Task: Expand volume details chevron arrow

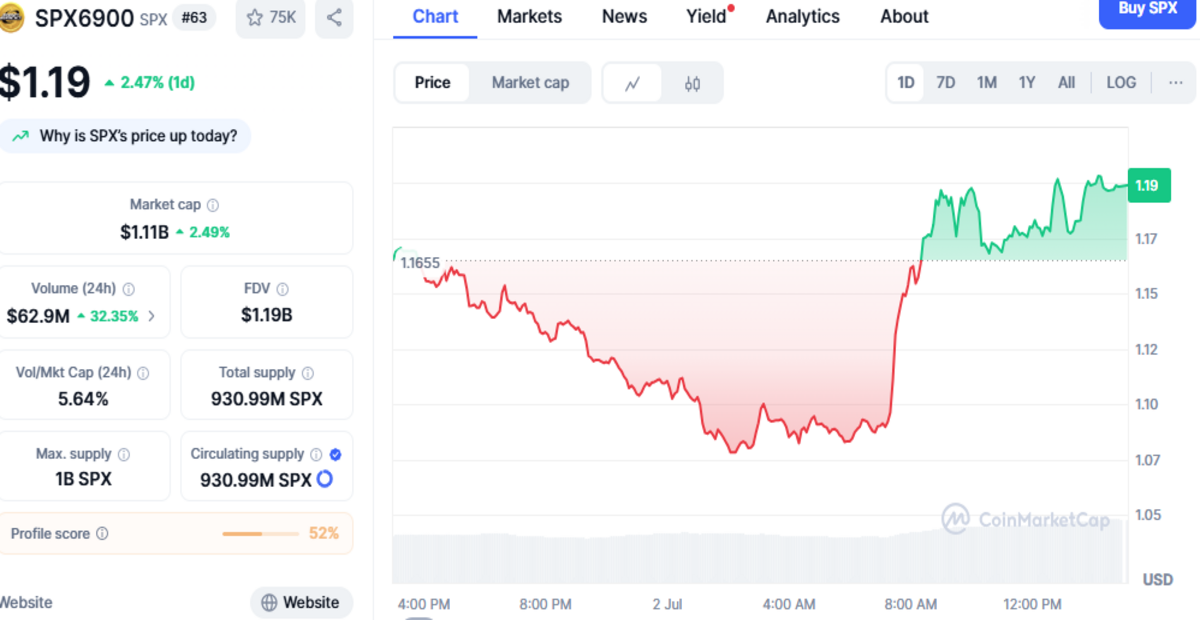Action: point(152,316)
